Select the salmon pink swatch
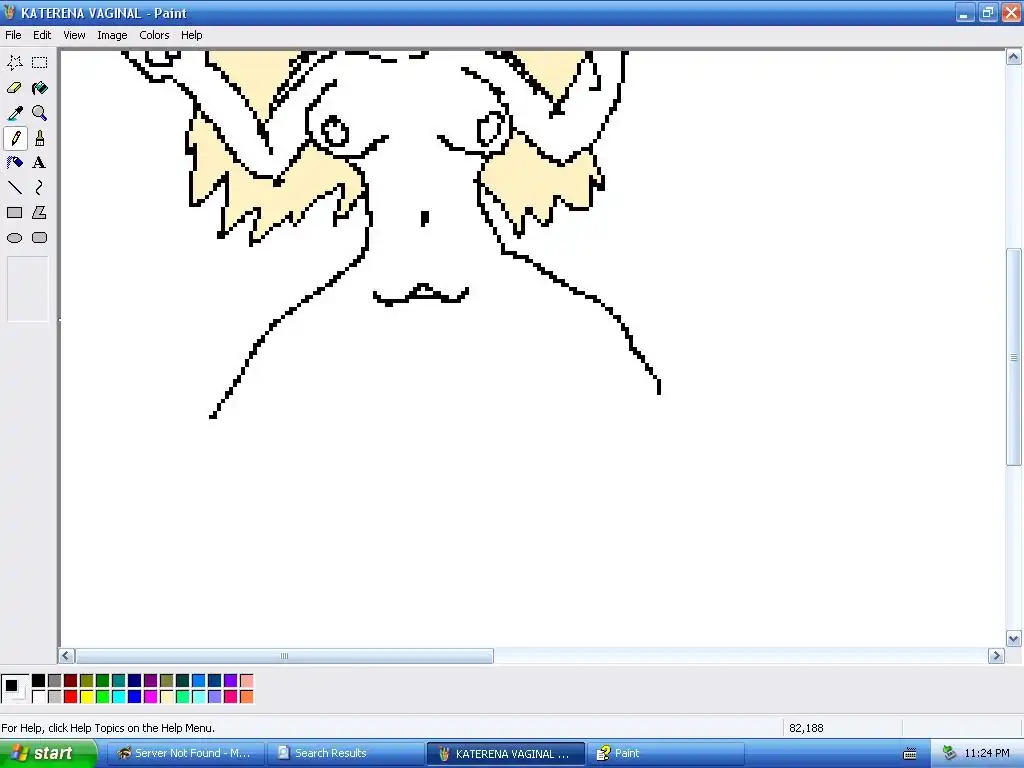The width and height of the screenshot is (1024, 768). (x=246, y=680)
